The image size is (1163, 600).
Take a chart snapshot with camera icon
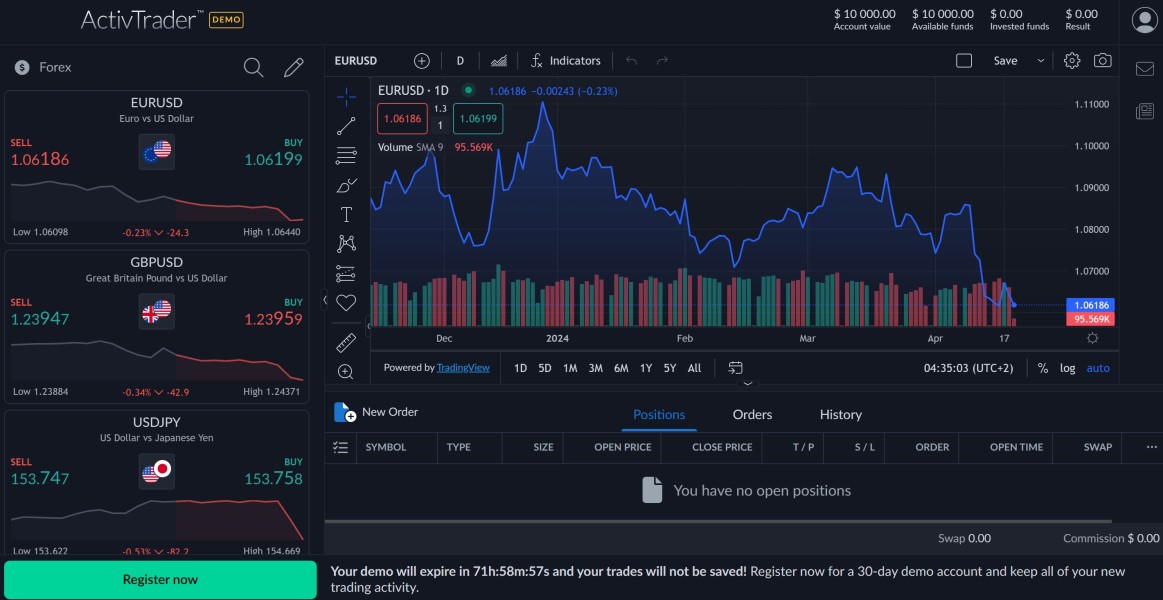(1102, 61)
